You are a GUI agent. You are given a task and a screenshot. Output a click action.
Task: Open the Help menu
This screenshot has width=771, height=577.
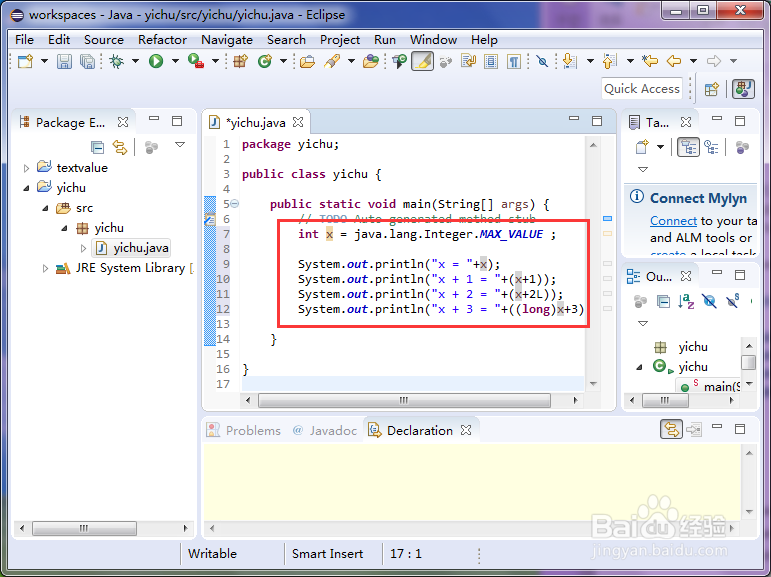click(484, 39)
